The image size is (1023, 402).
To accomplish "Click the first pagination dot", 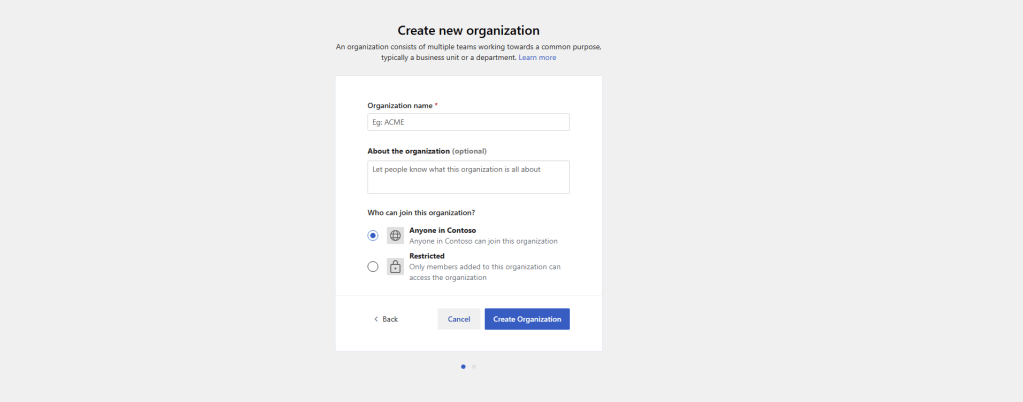I will click(x=463, y=367).
